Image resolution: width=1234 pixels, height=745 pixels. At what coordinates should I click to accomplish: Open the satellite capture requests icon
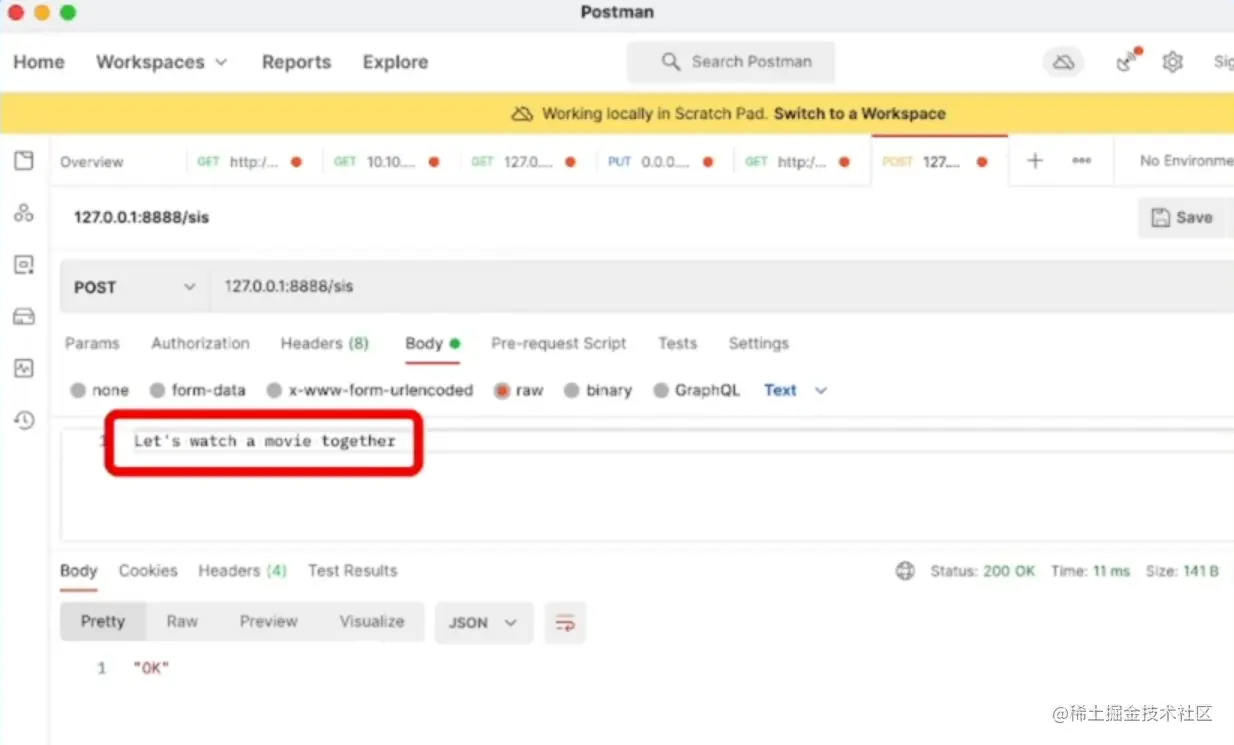click(x=1127, y=61)
